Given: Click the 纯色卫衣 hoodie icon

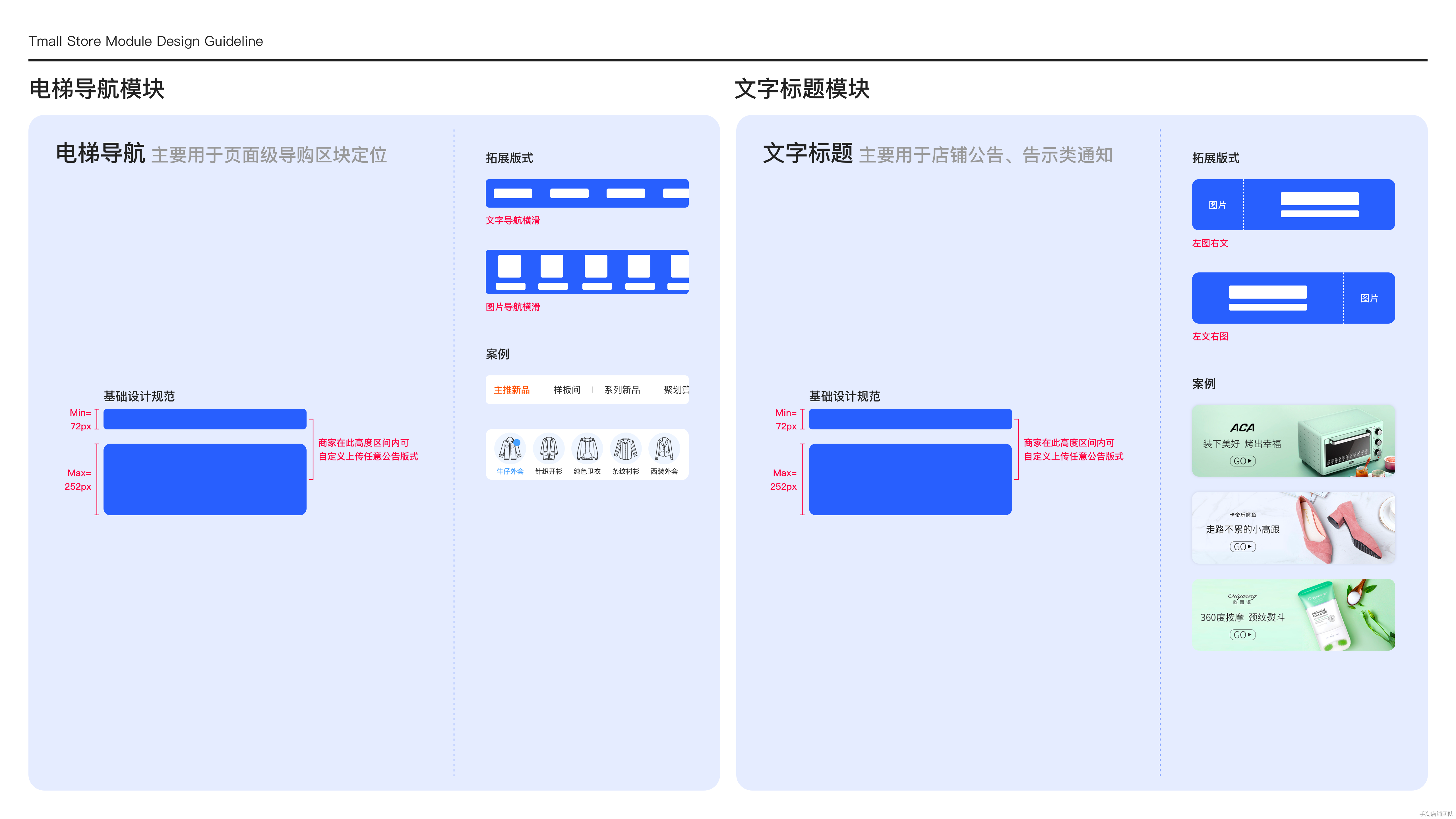Looking at the screenshot, I should (x=587, y=449).
